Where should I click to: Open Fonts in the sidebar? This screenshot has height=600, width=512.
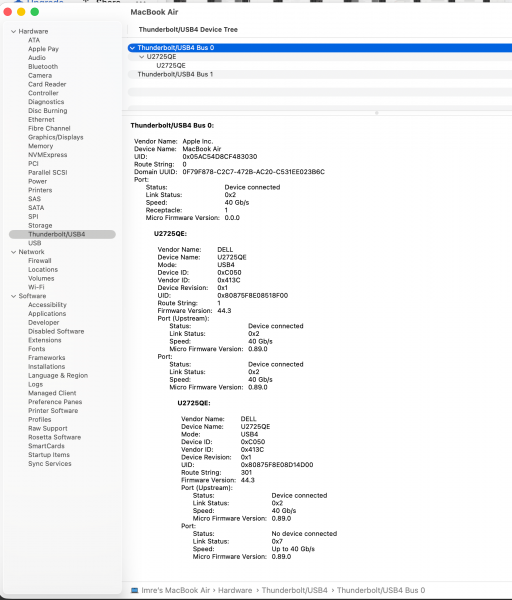[x=36, y=349]
